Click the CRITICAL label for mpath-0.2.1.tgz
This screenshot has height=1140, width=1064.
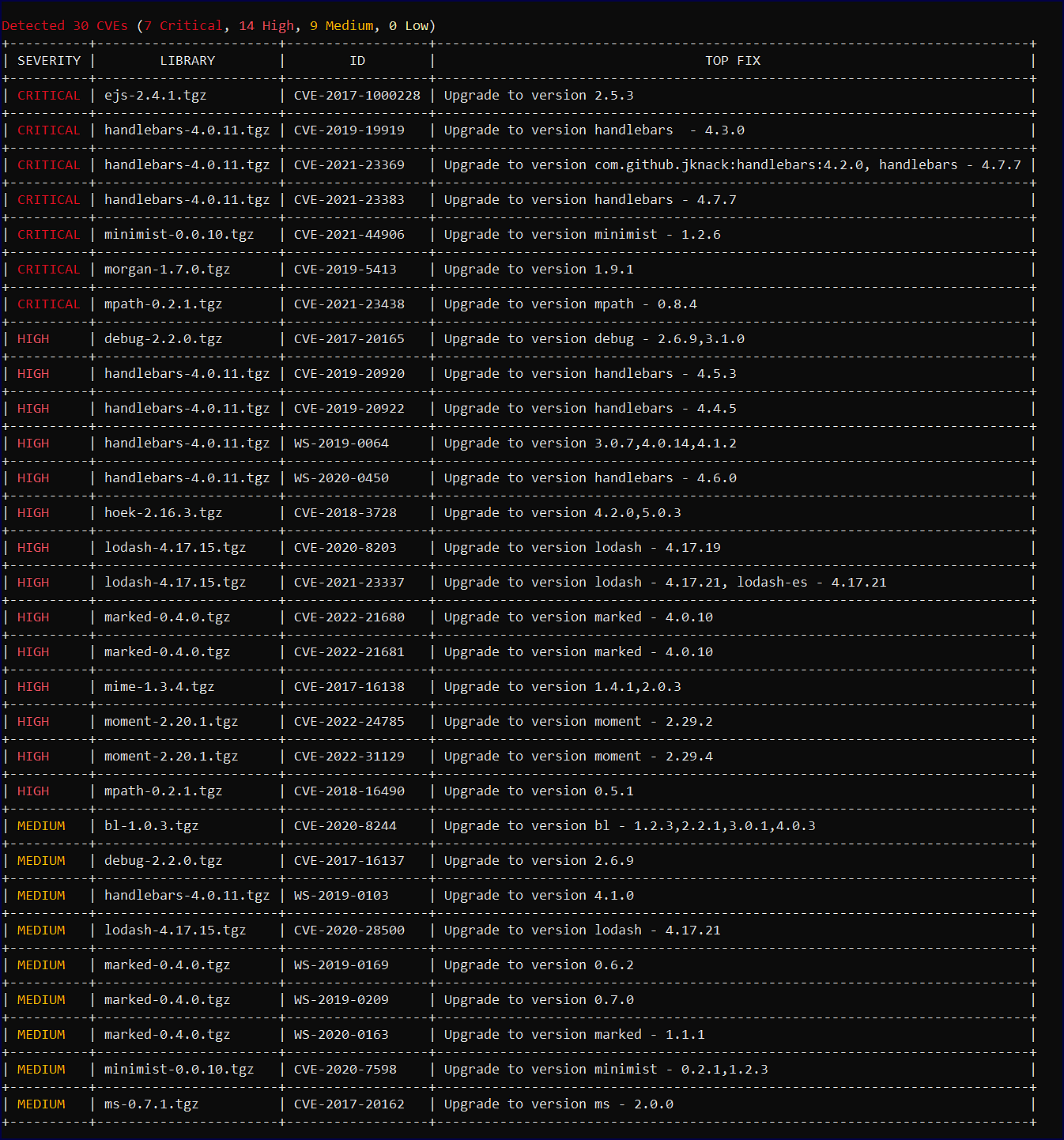click(x=48, y=304)
